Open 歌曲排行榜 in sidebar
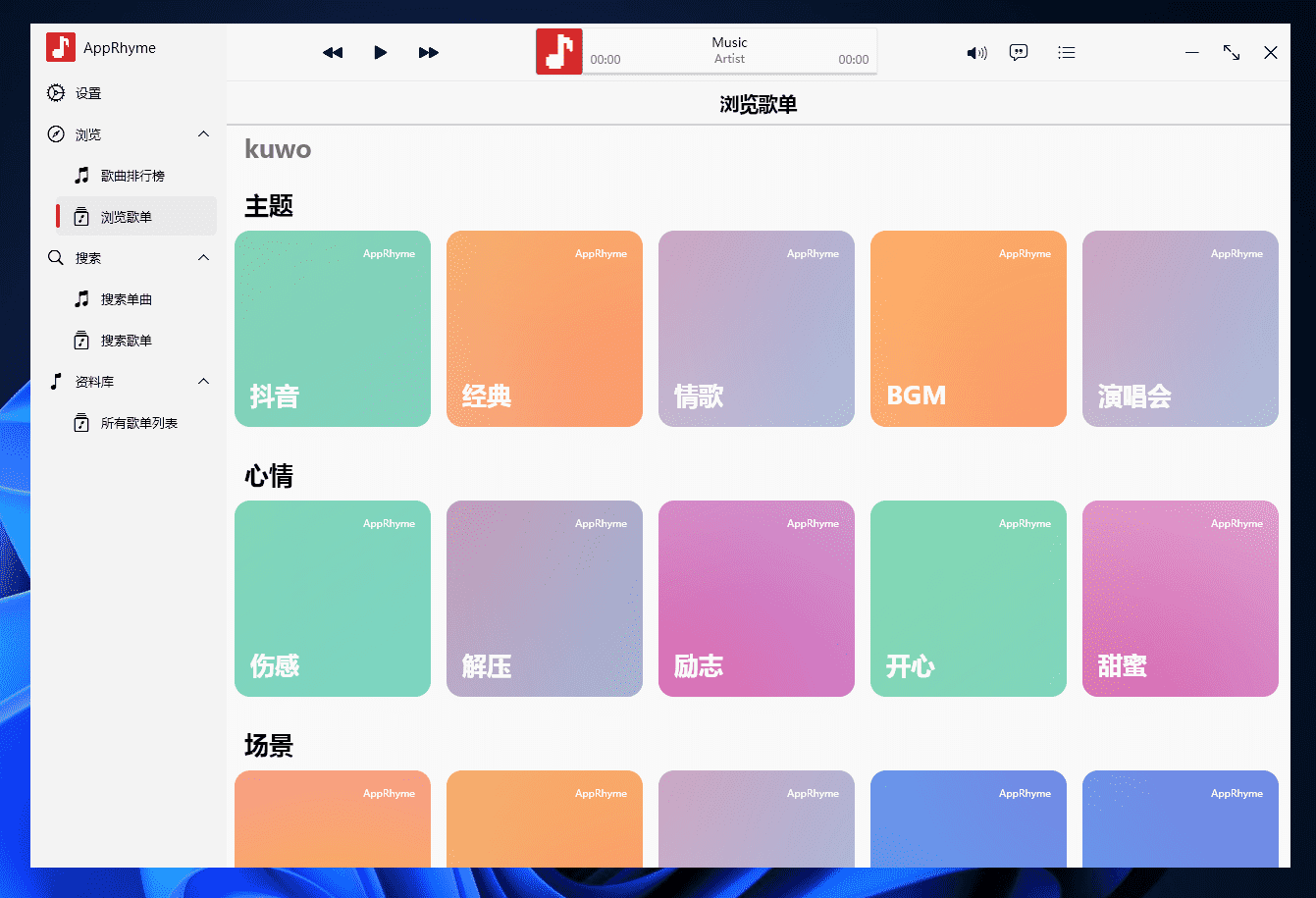The image size is (1316, 898). click(136, 176)
